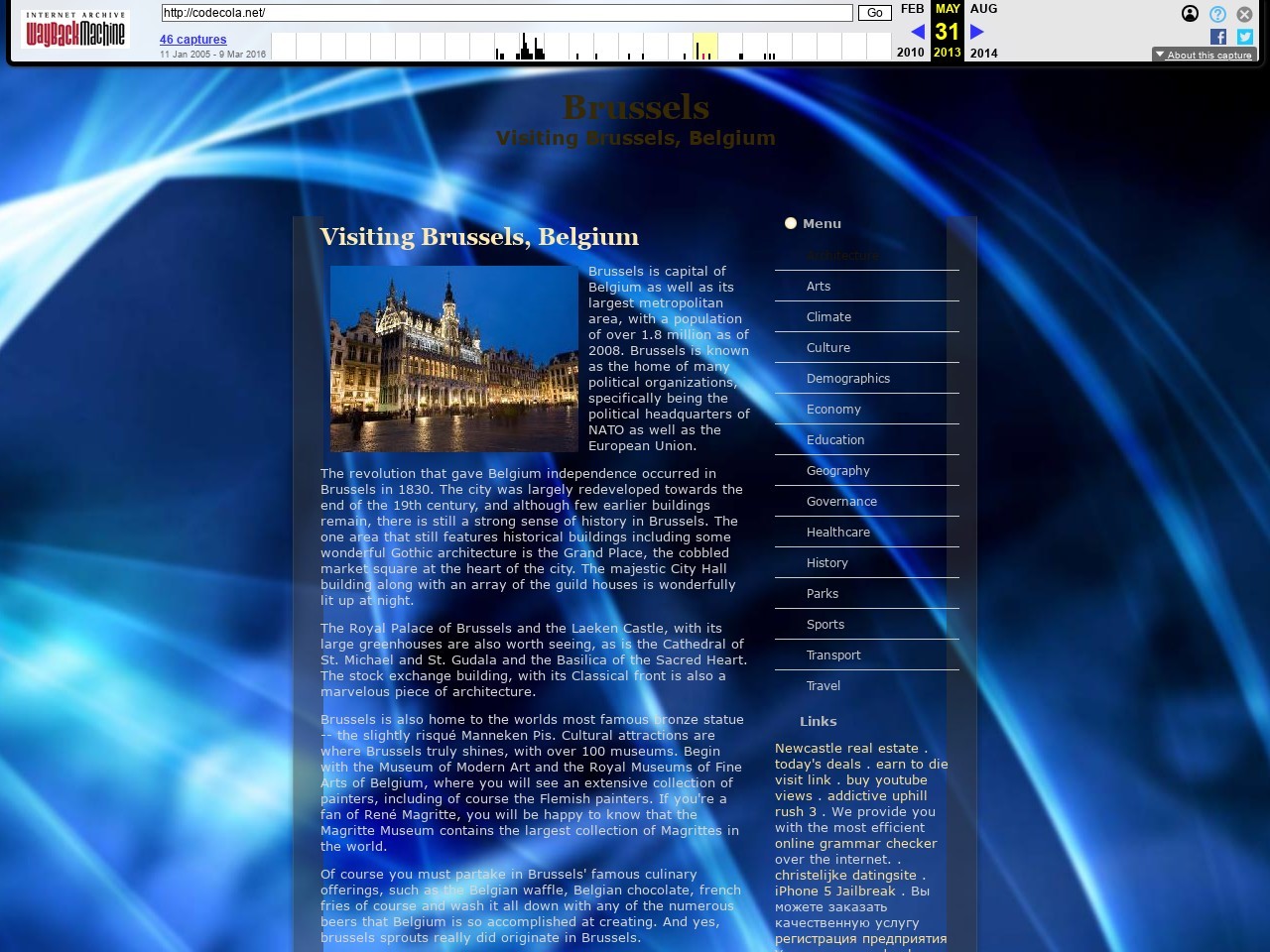1270x952 pixels.
Task: Open the Geography menu item
Action: coord(838,471)
